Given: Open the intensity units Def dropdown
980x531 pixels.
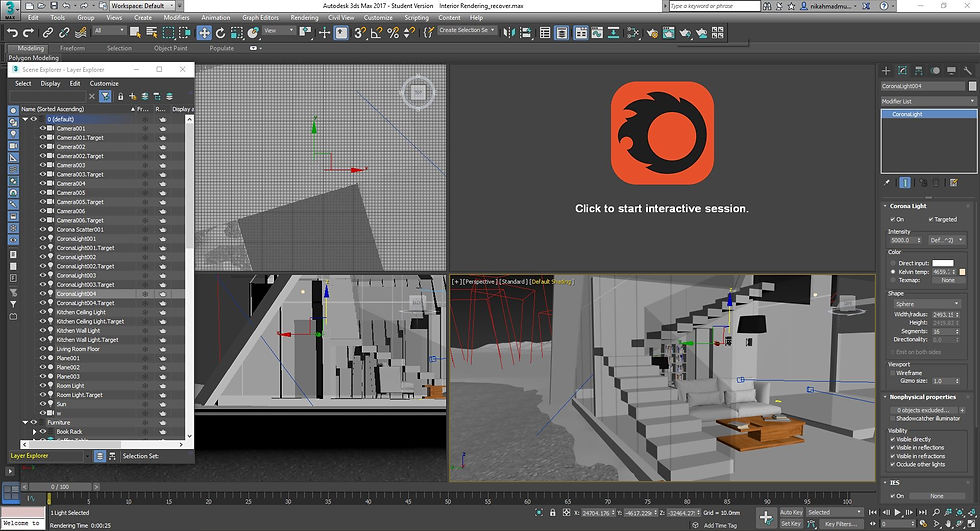Looking at the screenshot, I should [x=946, y=240].
